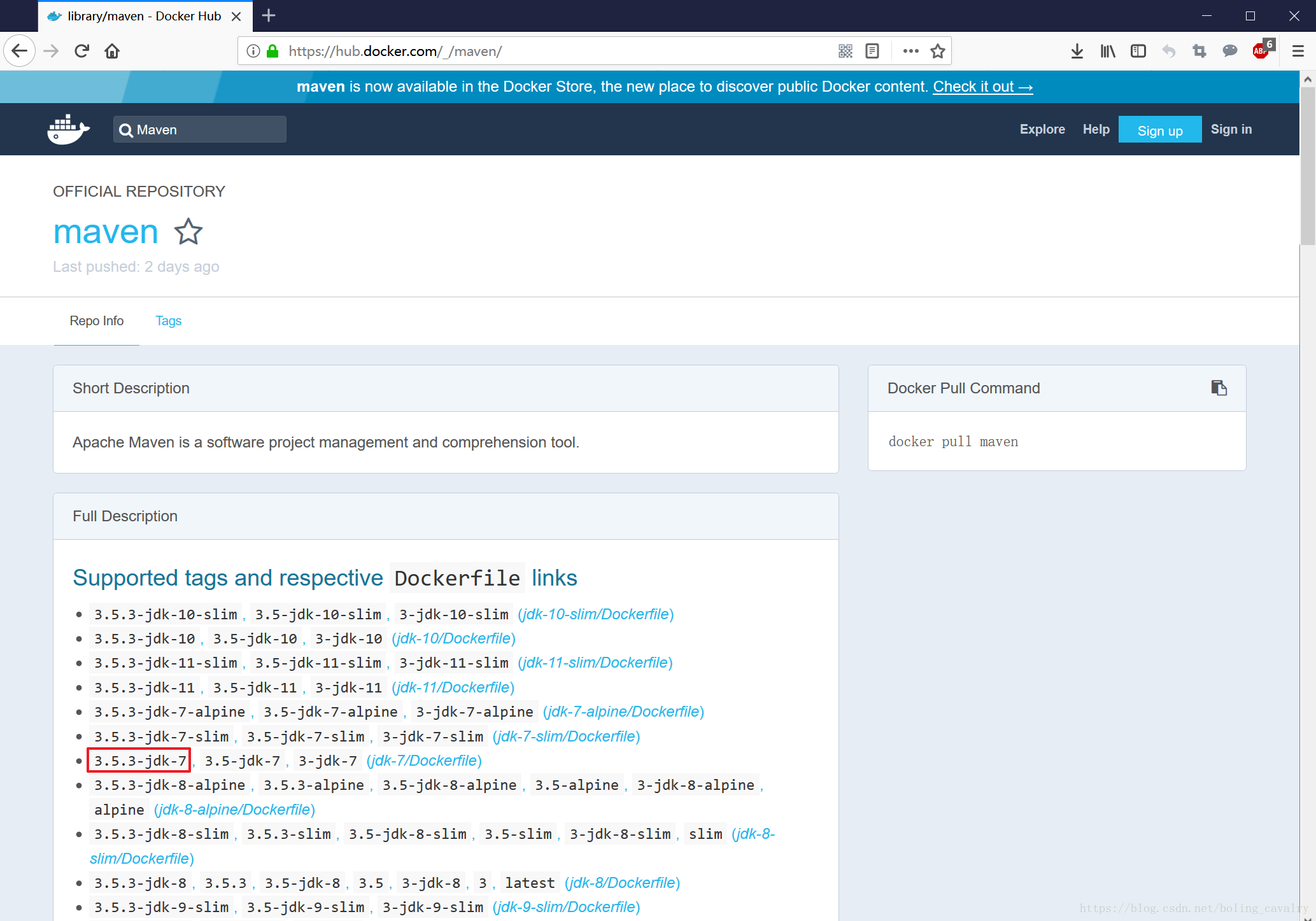Open jdk-10-slim/Dockerfile link
The height and width of the screenshot is (921, 1316).
[596, 614]
